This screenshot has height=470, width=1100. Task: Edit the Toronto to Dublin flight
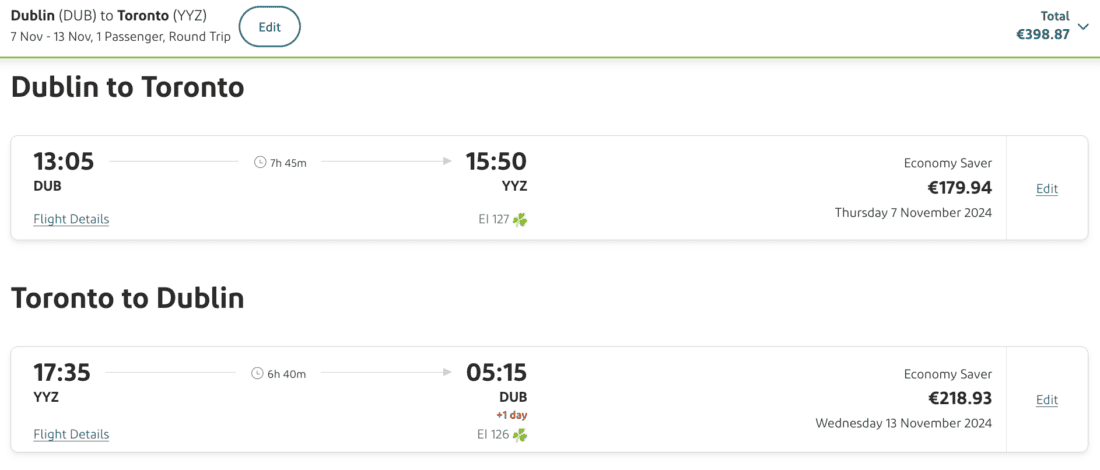(x=1046, y=400)
